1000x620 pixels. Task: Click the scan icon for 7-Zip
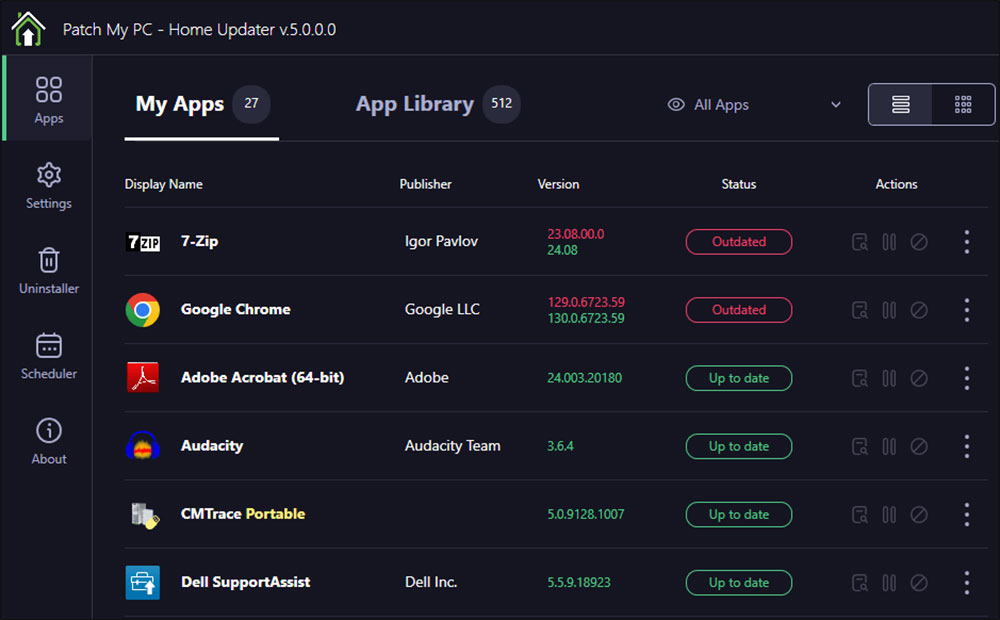pos(860,242)
